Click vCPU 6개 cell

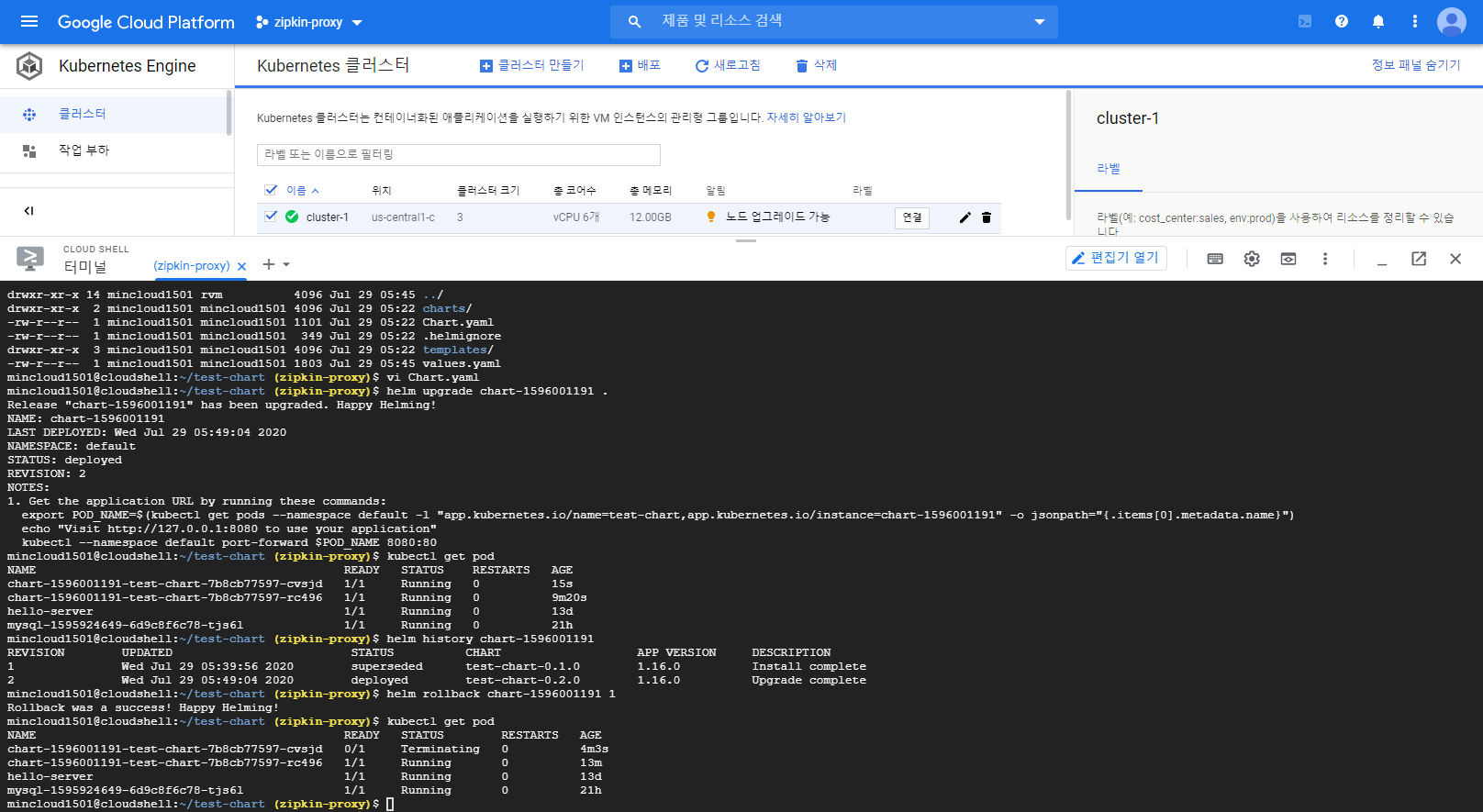tap(576, 217)
